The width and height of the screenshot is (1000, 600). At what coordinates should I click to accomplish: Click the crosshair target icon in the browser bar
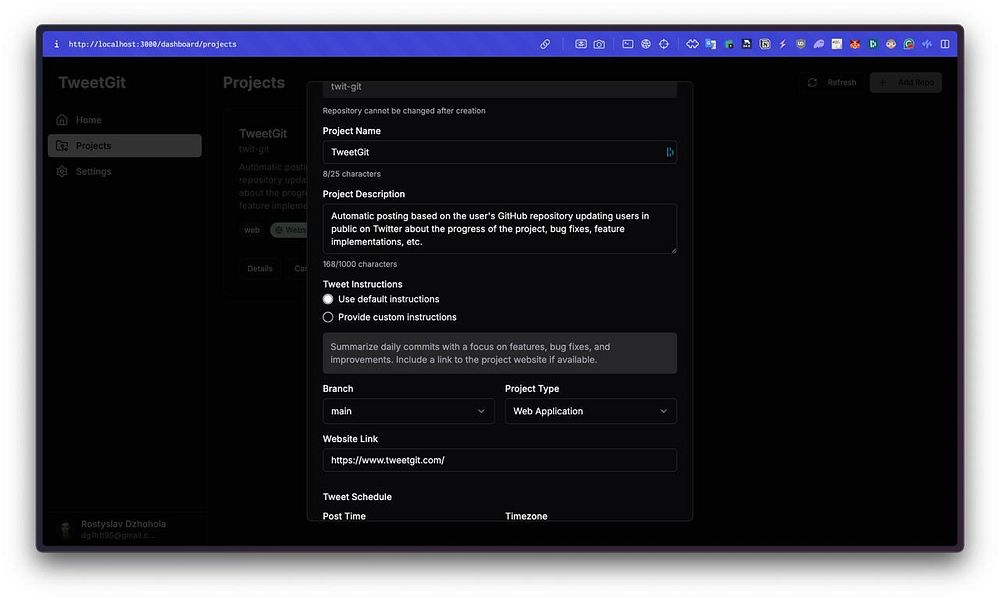tap(664, 44)
